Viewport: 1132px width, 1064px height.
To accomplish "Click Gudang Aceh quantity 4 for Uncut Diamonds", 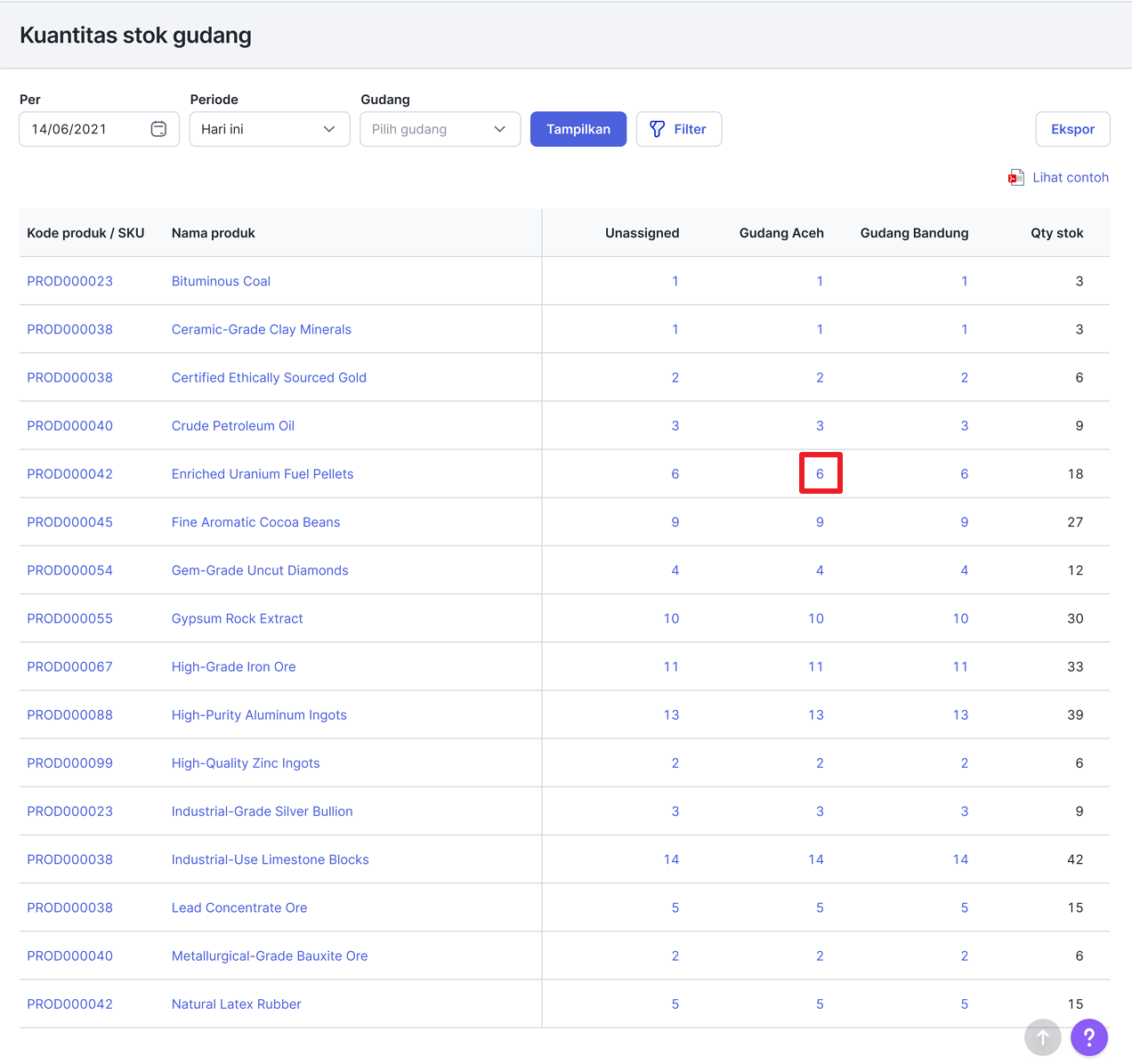I will (821, 570).
